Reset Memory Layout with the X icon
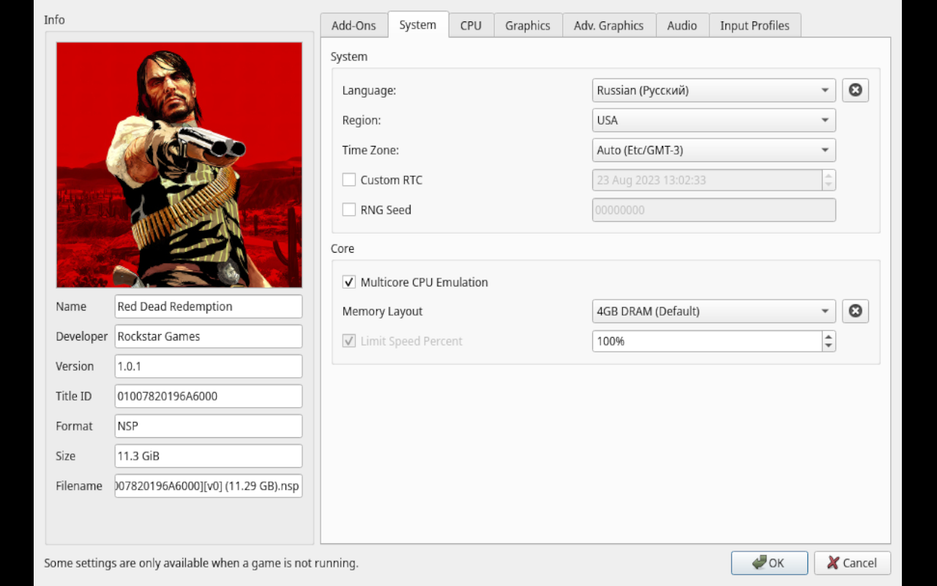The image size is (937, 586). [x=855, y=311]
